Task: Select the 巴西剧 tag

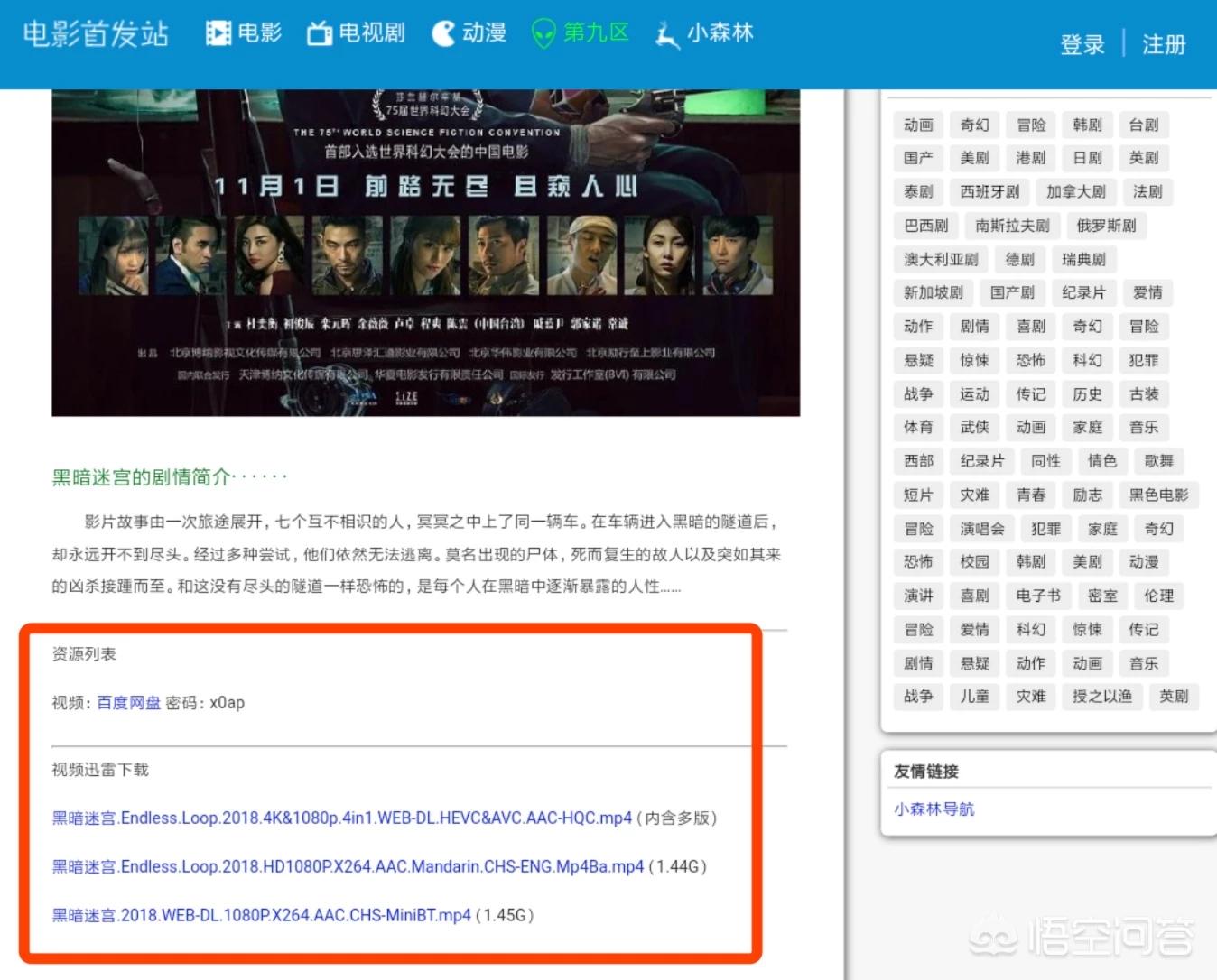Action: 926,226
